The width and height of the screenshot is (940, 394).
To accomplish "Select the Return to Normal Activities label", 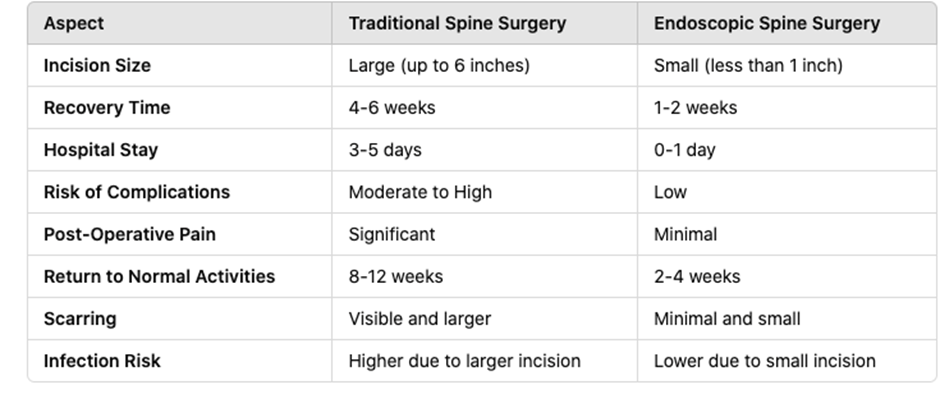I will pos(159,276).
